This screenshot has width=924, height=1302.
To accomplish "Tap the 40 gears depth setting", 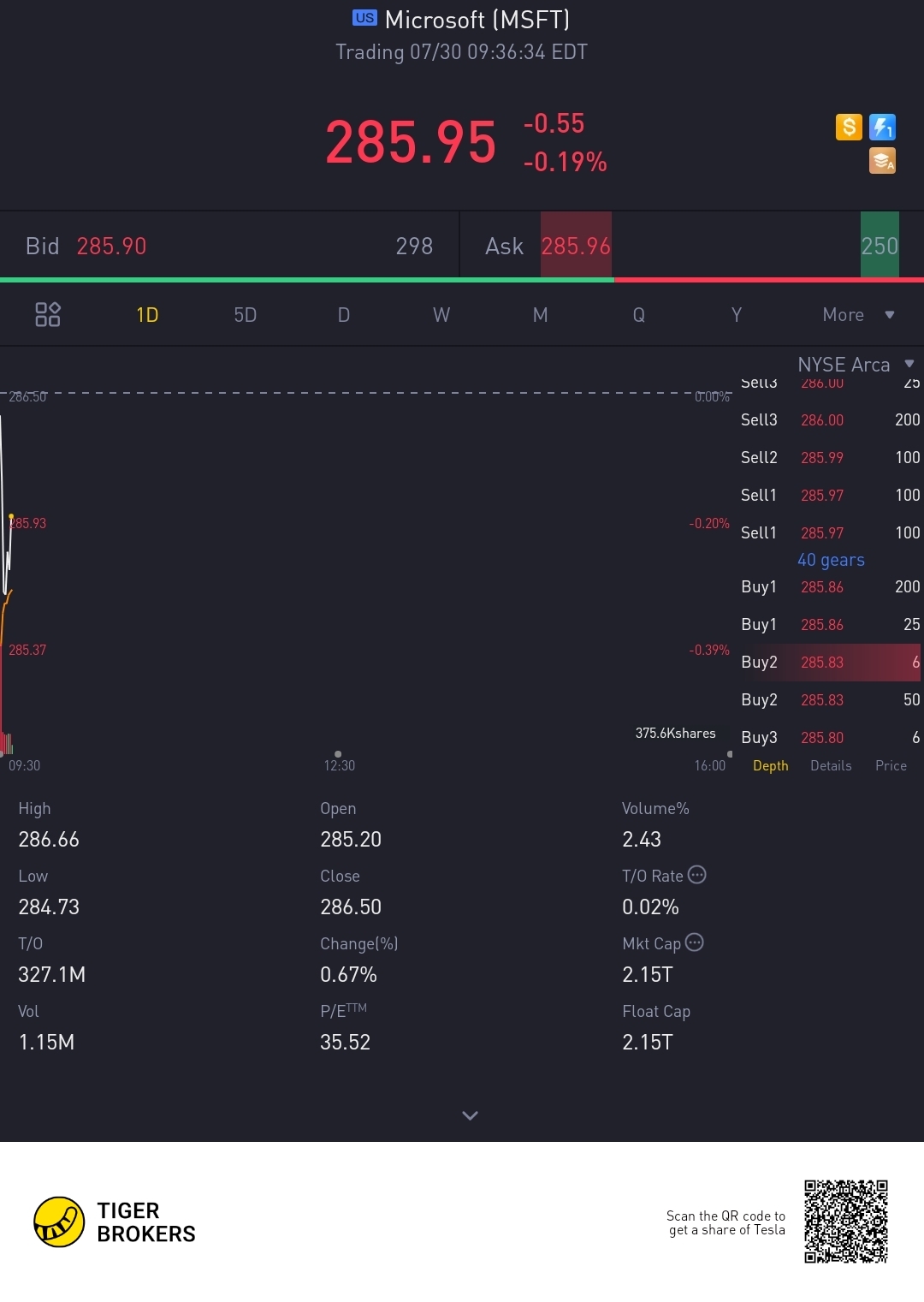I will pos(831,560).
